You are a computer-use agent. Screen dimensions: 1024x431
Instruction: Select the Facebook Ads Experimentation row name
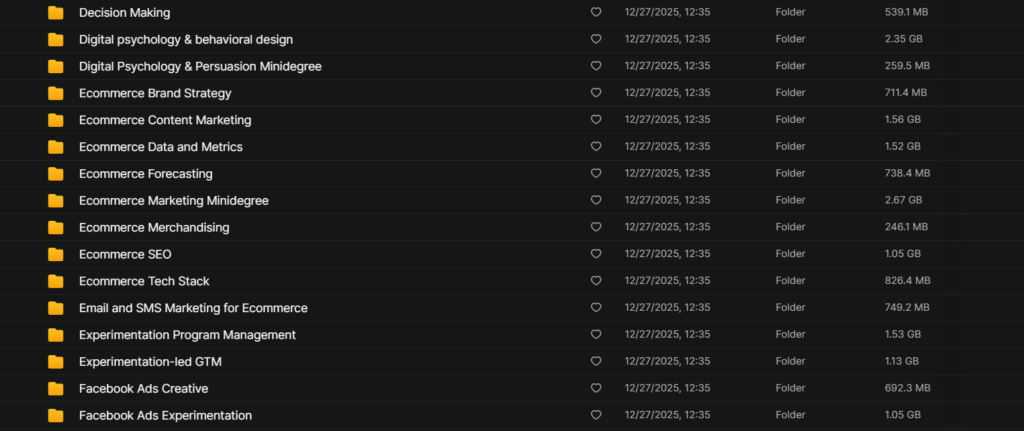point(165,415)
